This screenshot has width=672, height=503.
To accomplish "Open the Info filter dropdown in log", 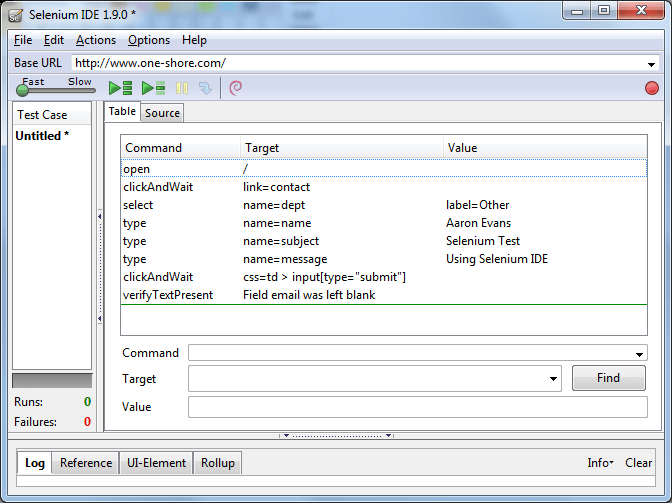I will pos(600,463).
